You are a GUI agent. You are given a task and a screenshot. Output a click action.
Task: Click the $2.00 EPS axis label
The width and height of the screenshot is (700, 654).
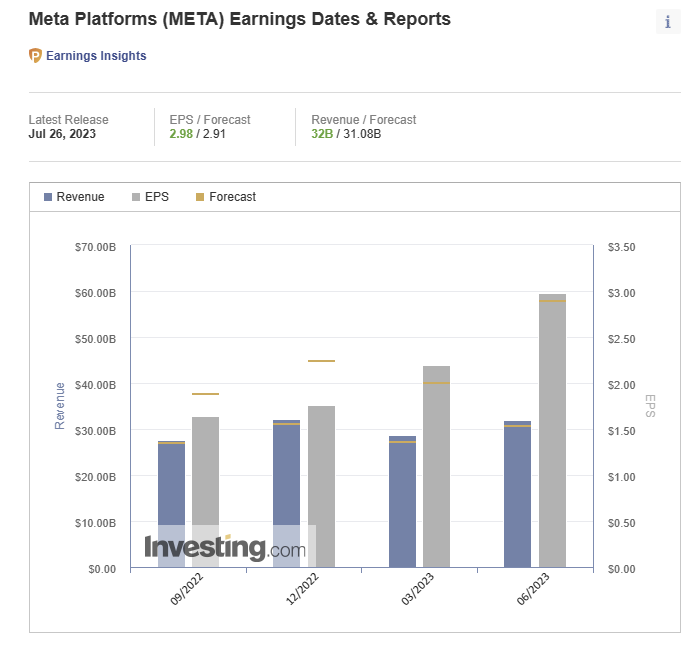tap(621, 385)
